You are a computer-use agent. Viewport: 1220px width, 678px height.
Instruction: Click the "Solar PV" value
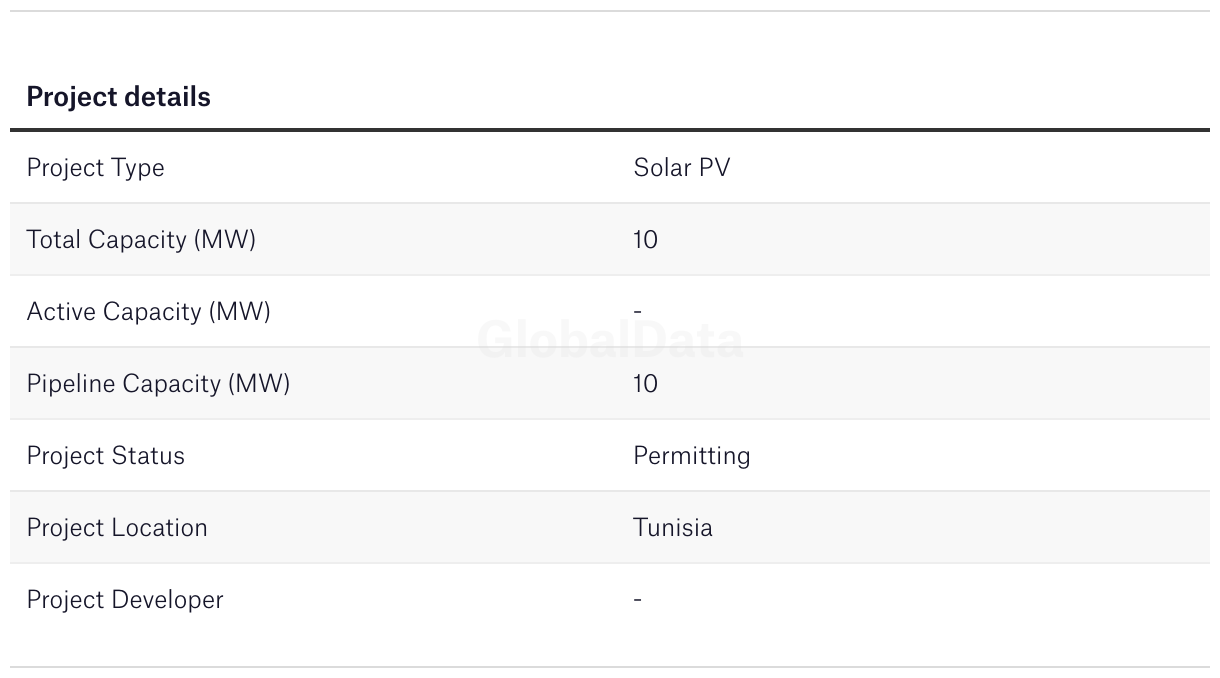[x=681, y=168]
